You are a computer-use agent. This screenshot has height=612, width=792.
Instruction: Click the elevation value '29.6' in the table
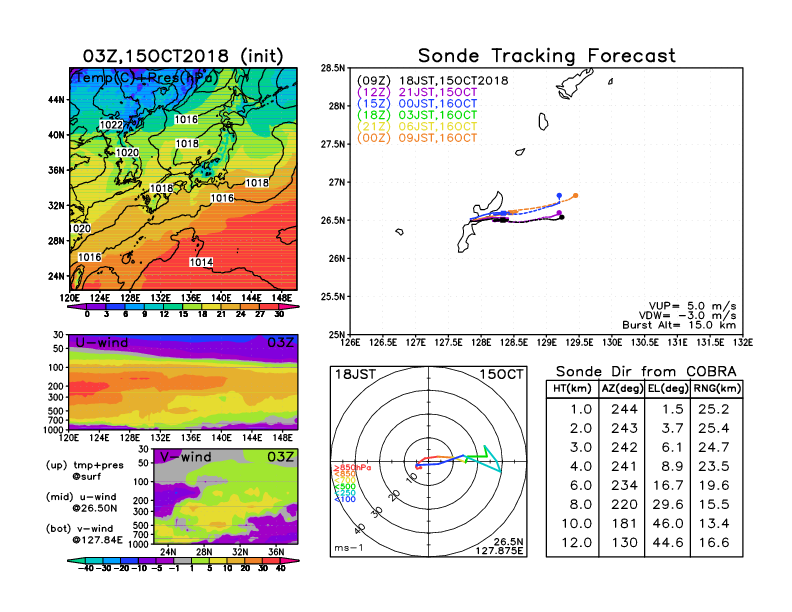(668, 504)
